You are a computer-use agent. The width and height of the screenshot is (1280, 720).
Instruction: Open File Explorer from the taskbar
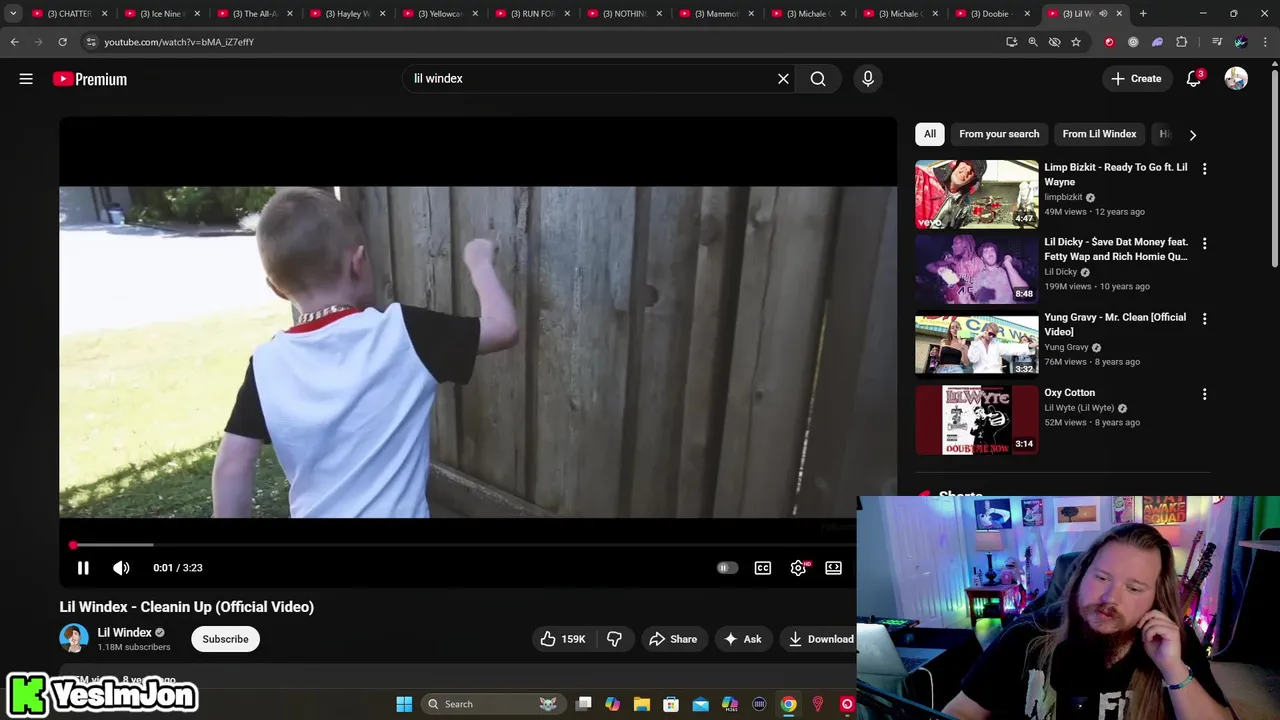coord(642,704)
